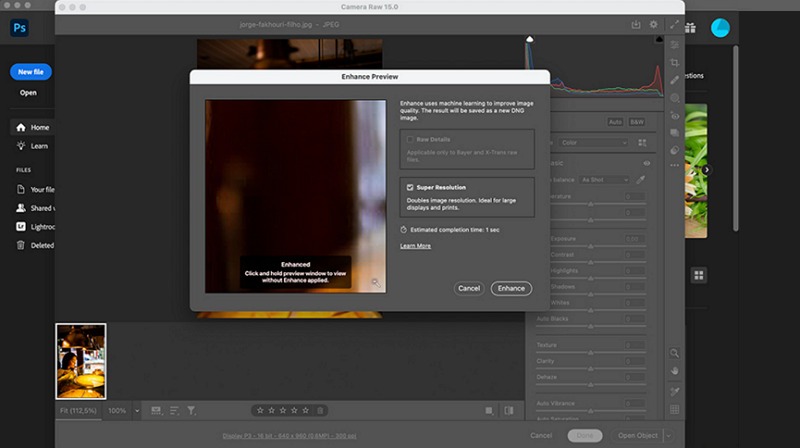This screenshot has height=448, width=800.
Task: Click the Auto adjustment button
Action: pos(615,122)
